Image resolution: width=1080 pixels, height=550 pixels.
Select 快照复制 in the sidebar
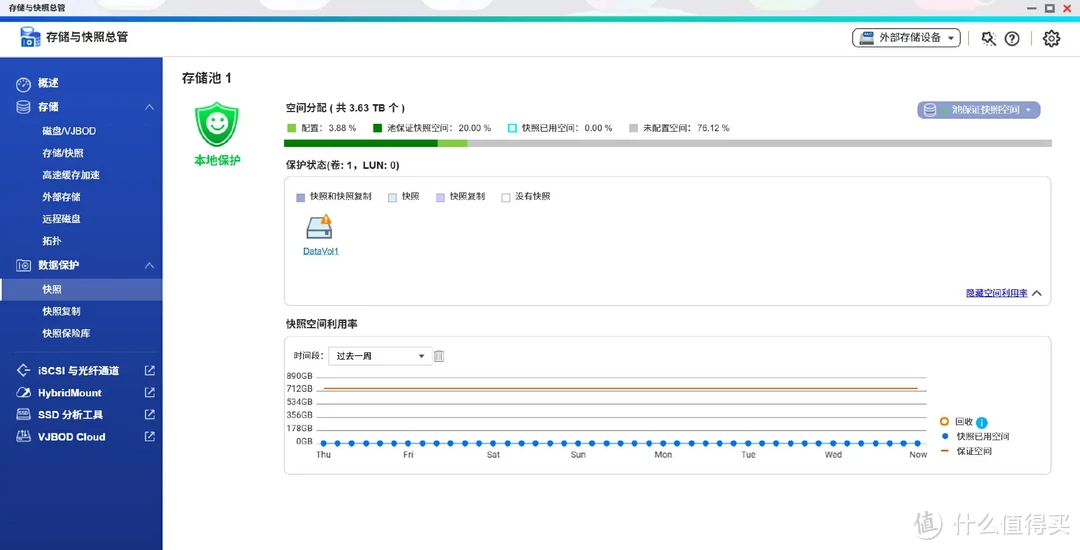point(61,311)
